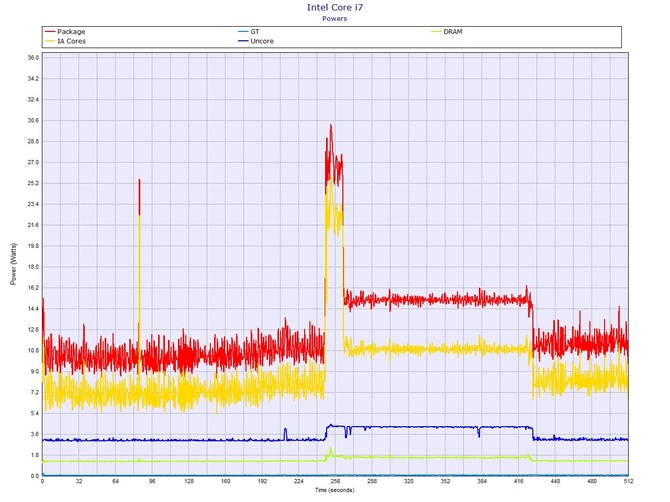The image size is (670, 502).
Task: Click the Time (seconds) axis label
Action: [335, 490]
